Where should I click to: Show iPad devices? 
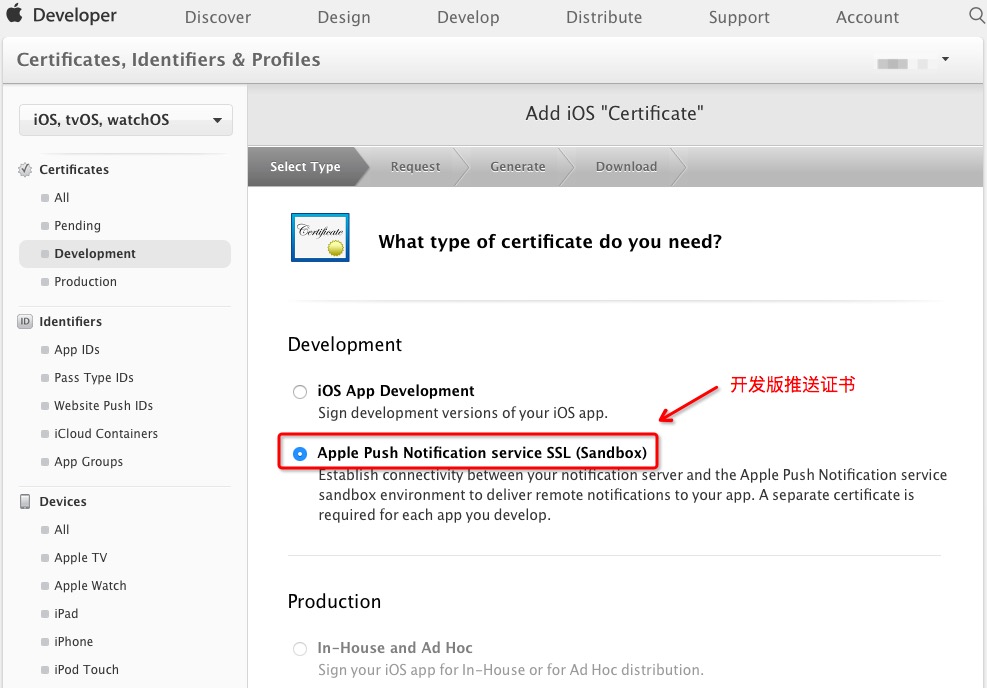(x=66, y=614)
